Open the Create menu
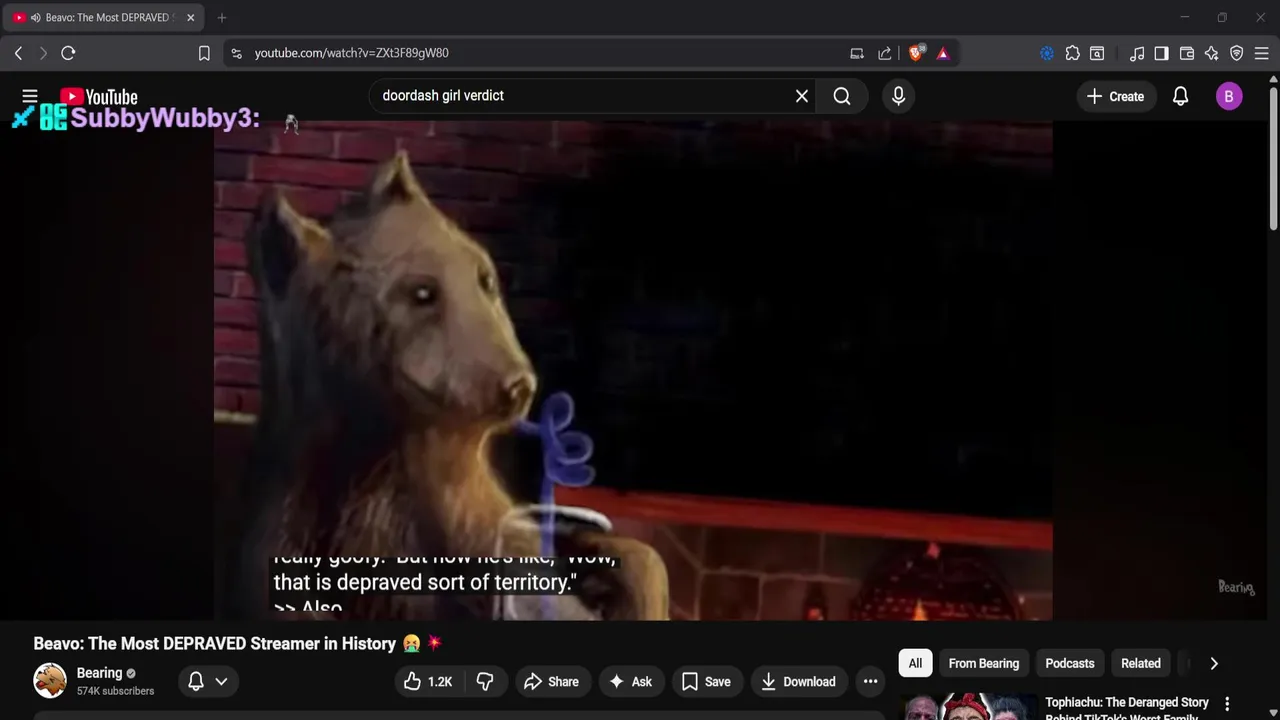 point(1115,96)
